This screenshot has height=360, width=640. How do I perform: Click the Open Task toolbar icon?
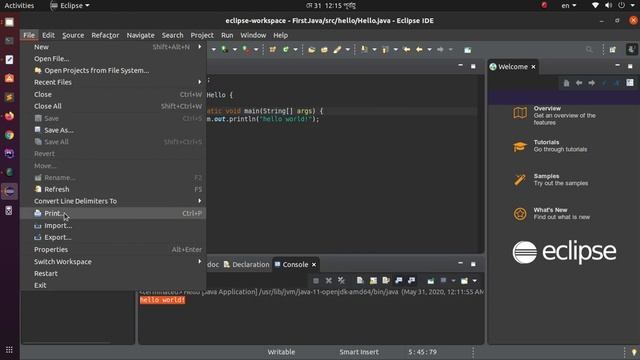click(x=324, y=49)
